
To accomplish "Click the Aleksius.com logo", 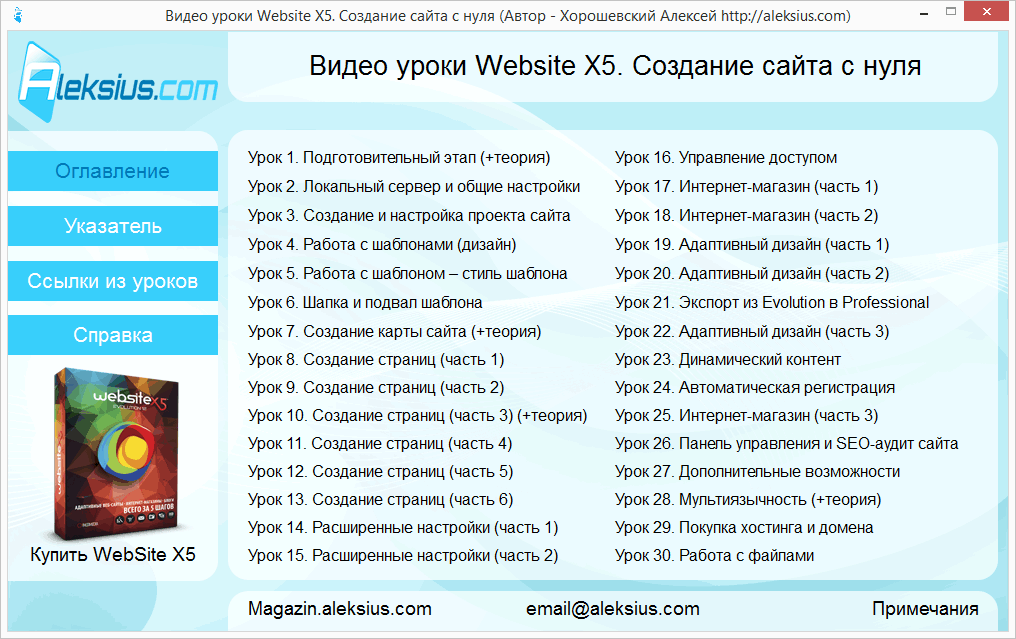I will pos(117,81).
